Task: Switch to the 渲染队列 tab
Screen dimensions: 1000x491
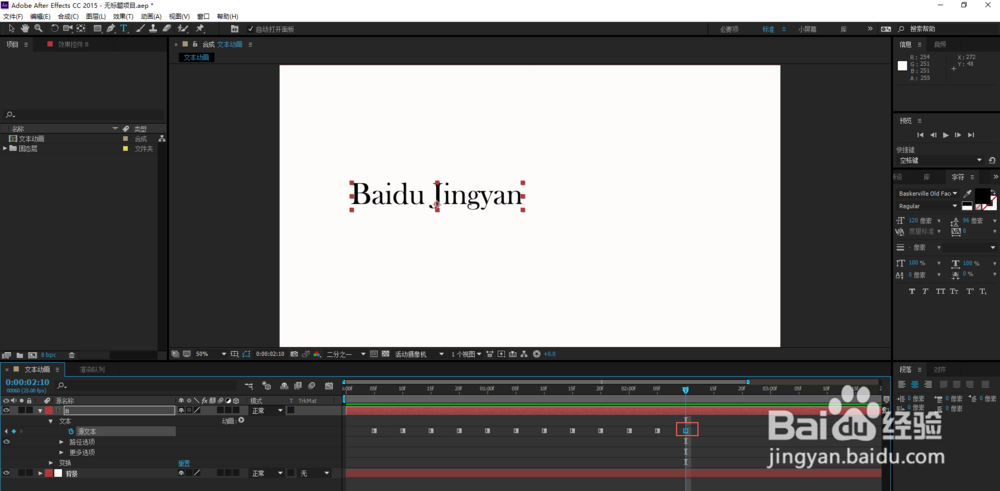Action: 92,369
